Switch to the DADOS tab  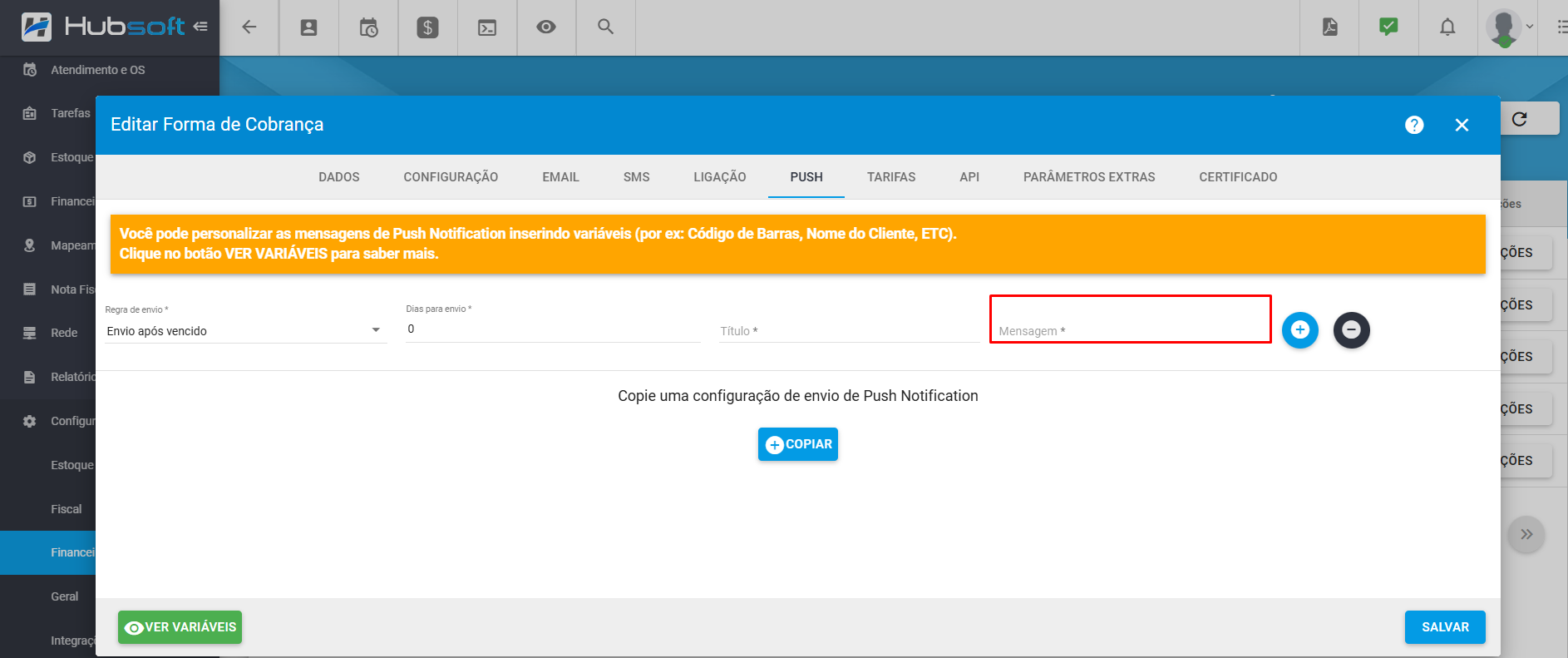(339, 177)
